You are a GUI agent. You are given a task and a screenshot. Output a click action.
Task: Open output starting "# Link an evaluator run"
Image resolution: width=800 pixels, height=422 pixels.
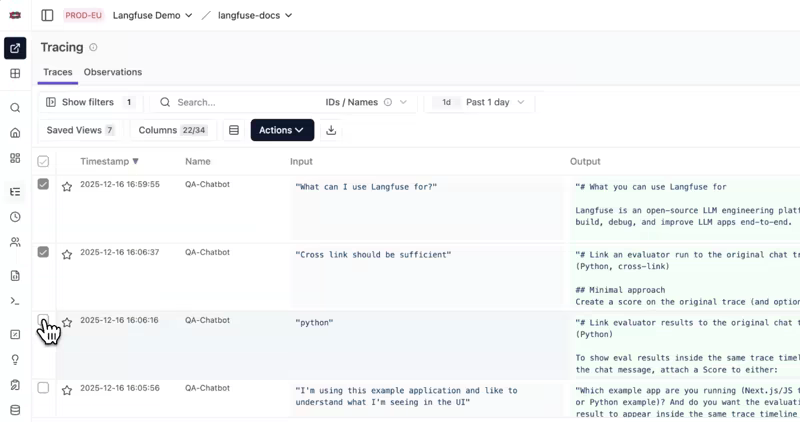686,278
